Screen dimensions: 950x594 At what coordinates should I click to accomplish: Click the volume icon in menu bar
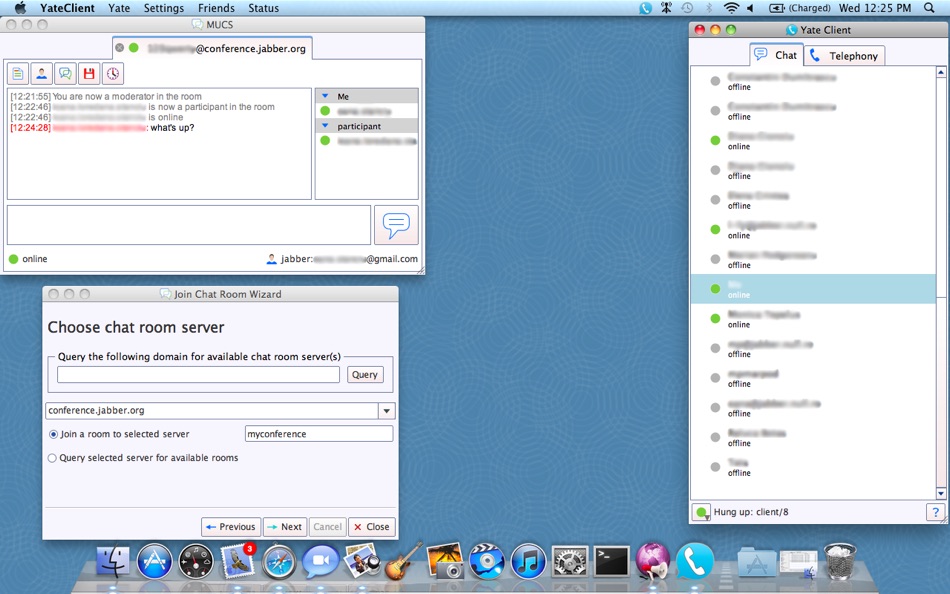click(x=750, y=8)
